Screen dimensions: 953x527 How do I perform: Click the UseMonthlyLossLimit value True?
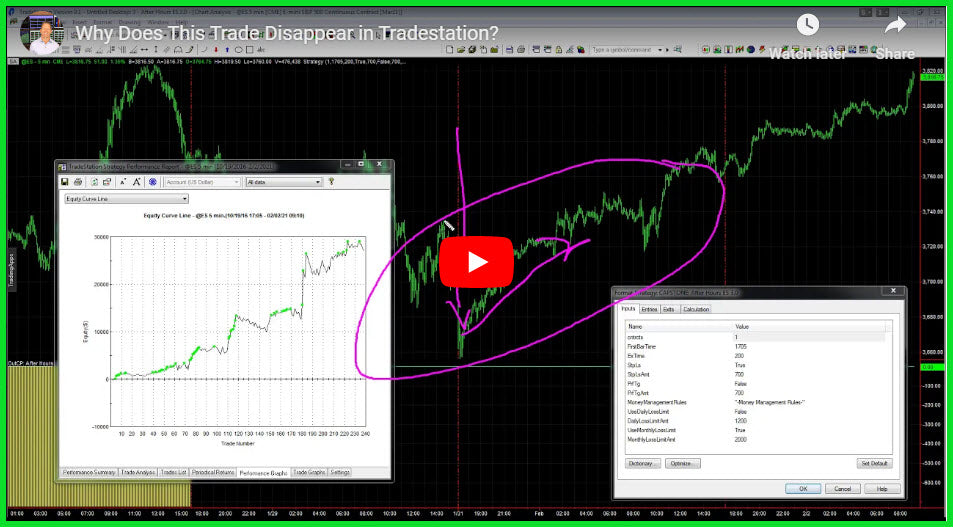point(740,430)
